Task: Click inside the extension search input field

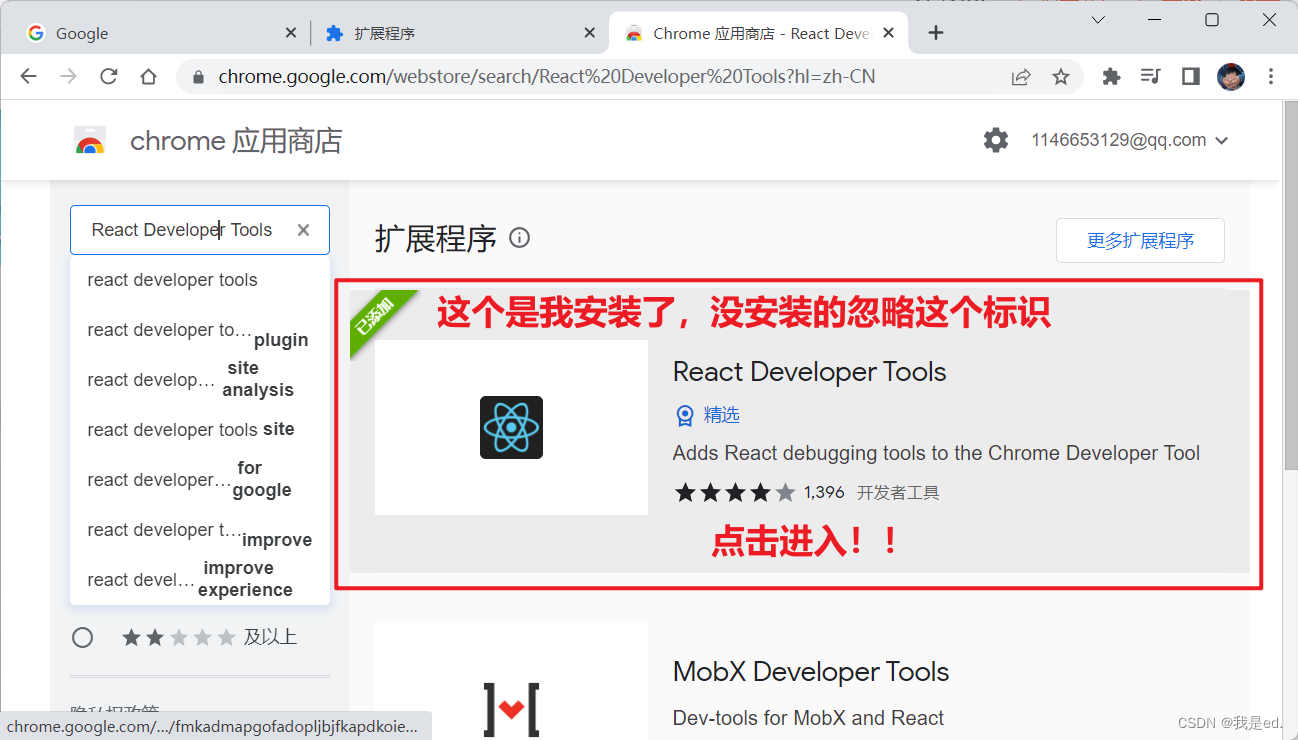Action: point(180,229)
